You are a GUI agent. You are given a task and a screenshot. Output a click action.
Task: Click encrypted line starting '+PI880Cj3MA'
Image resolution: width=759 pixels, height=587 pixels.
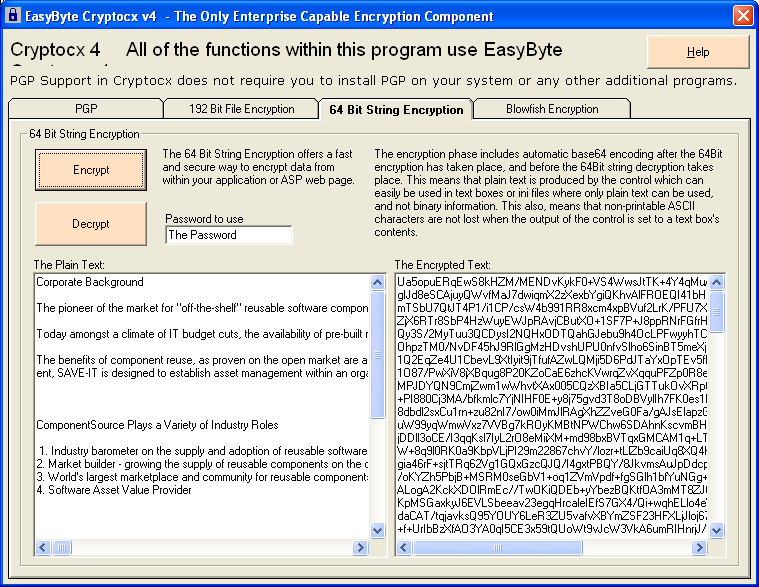point(552,399)
